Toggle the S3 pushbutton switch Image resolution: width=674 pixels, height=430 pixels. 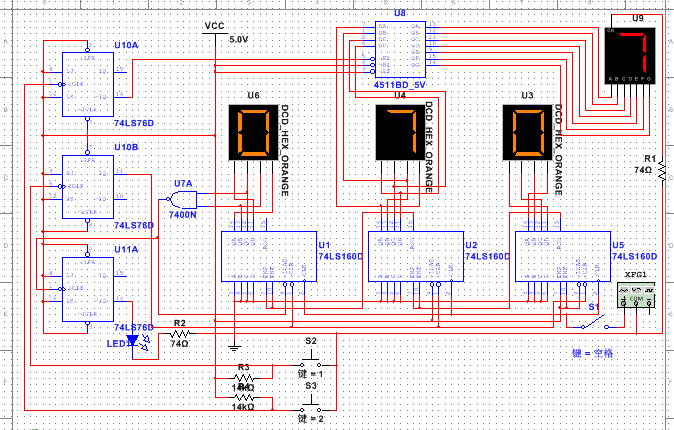tap(311, 405)
